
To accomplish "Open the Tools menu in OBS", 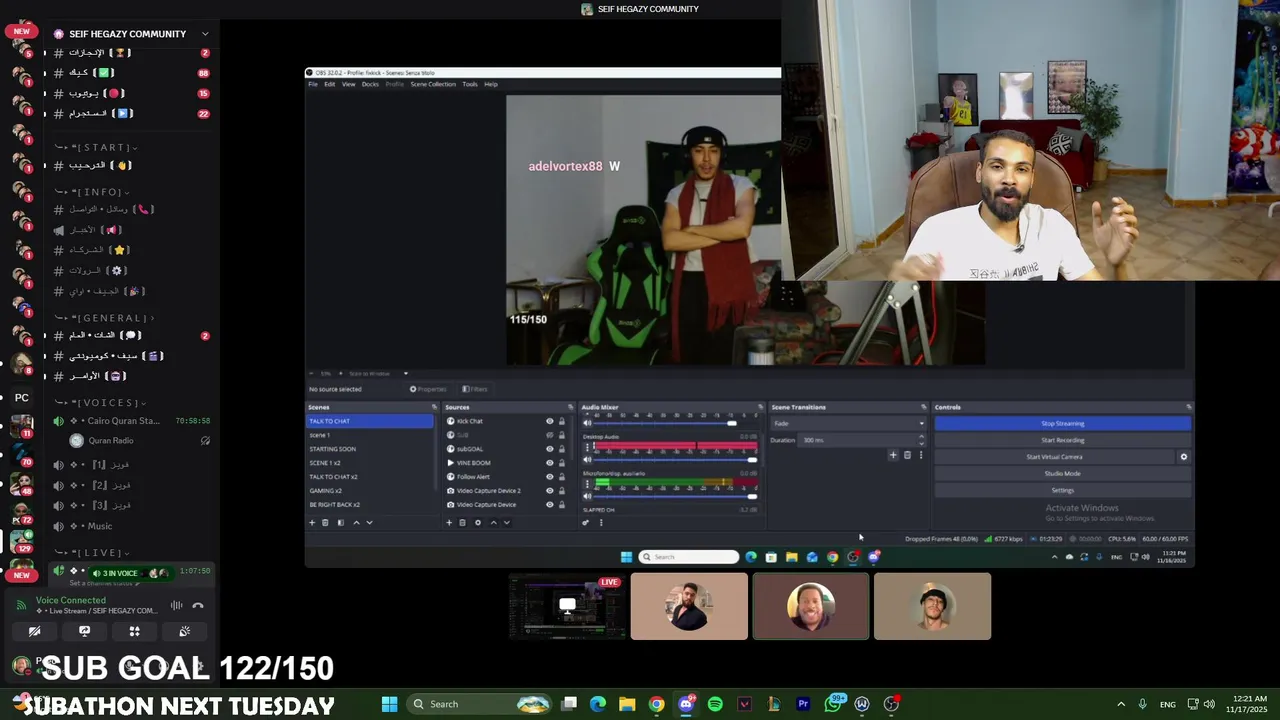I will (469, 84).
